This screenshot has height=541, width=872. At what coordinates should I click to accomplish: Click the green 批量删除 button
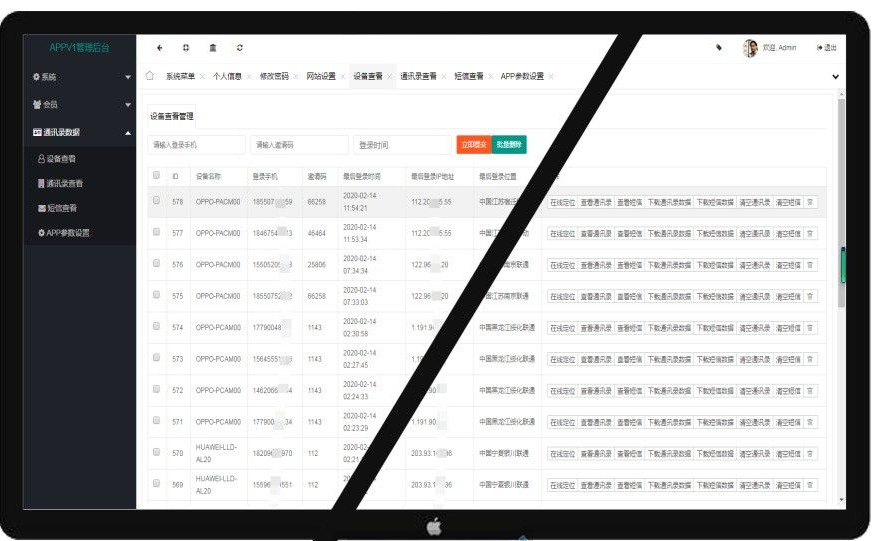pos(508,145)
